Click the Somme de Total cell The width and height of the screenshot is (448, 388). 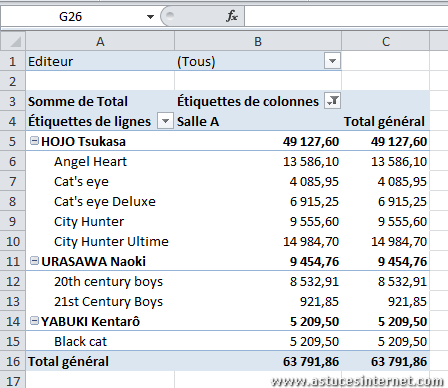click(x=100, y=101)
